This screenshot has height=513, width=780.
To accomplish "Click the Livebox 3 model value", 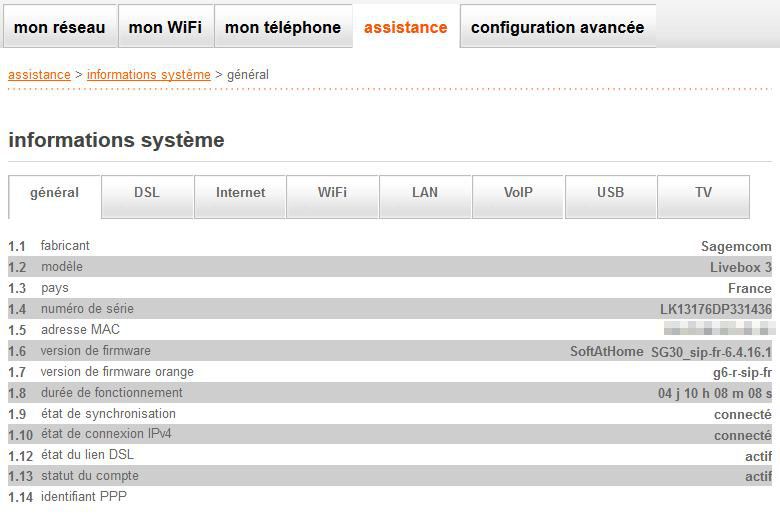I will [x=741, y=268].
